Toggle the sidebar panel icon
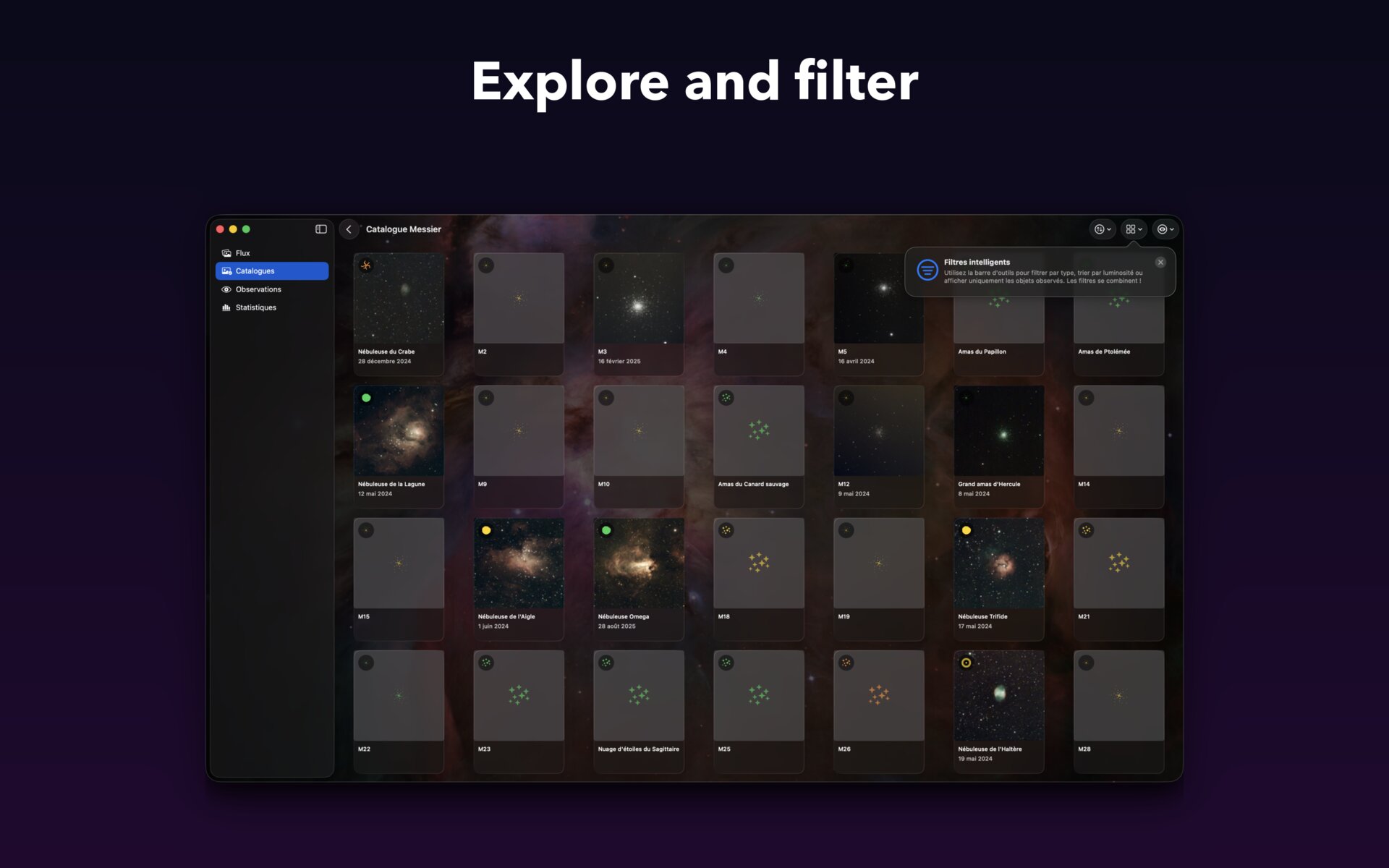This screenshot has height=868, width=1389. [x=321, y=229]
